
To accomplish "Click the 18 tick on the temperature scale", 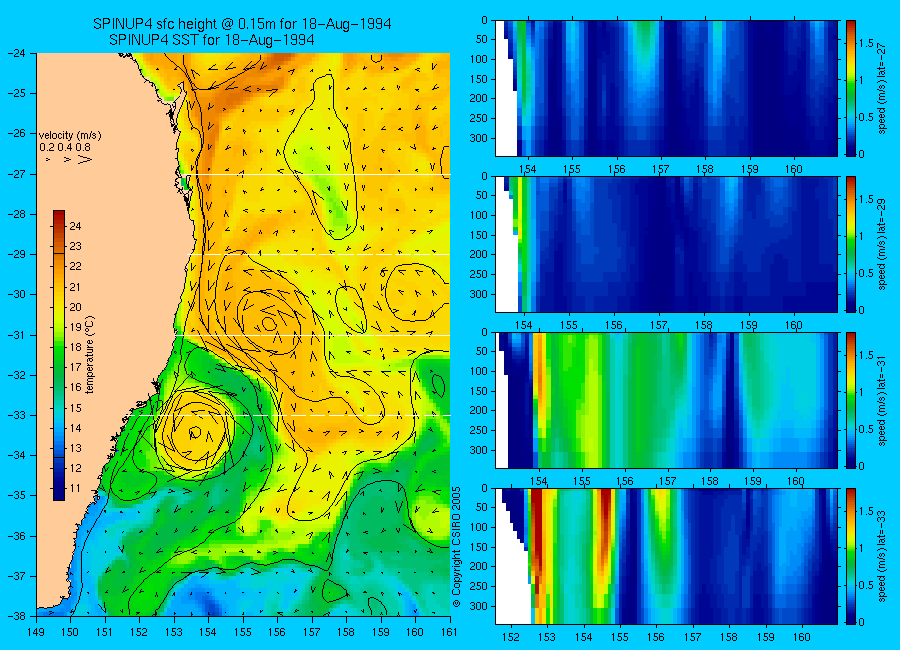I will pos(75,347).
